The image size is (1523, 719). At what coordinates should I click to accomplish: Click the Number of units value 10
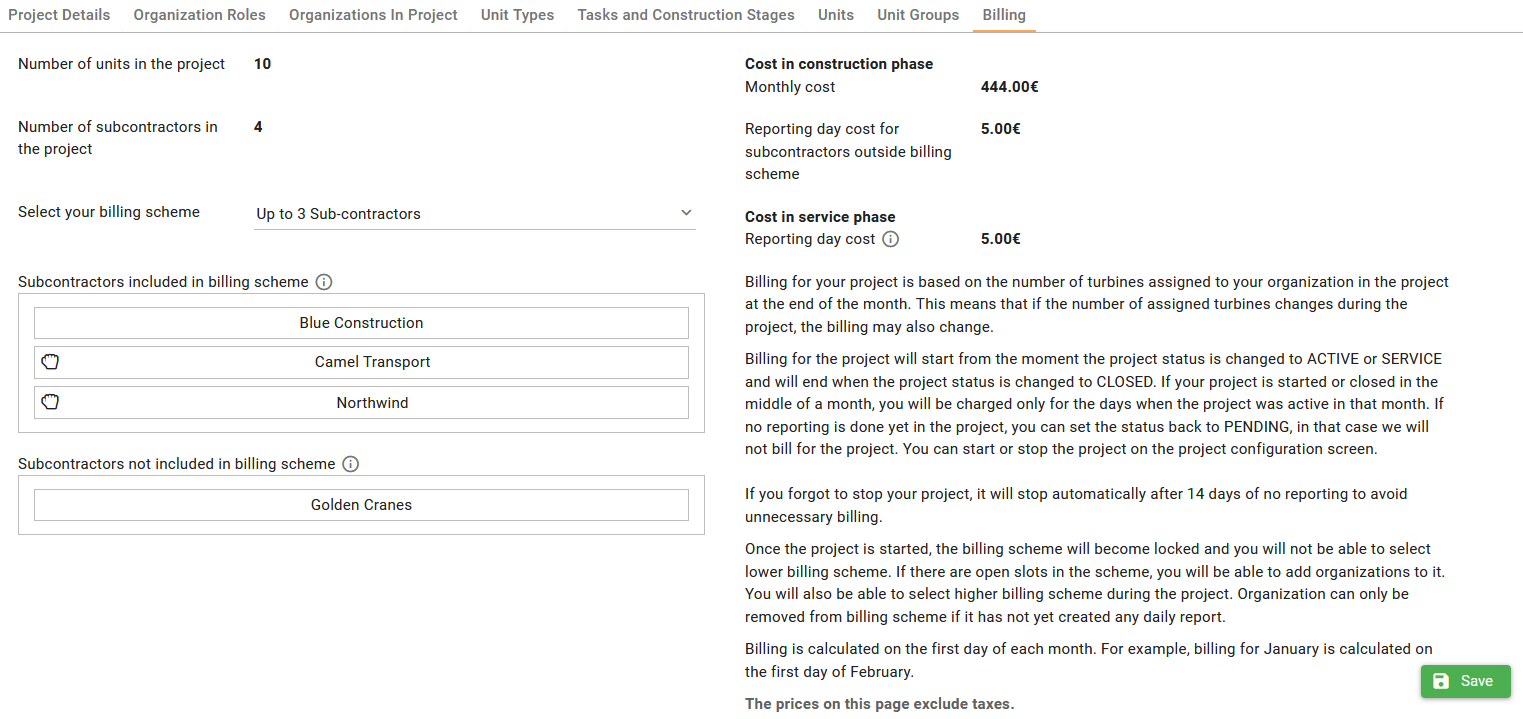click(x=262, y=64)
